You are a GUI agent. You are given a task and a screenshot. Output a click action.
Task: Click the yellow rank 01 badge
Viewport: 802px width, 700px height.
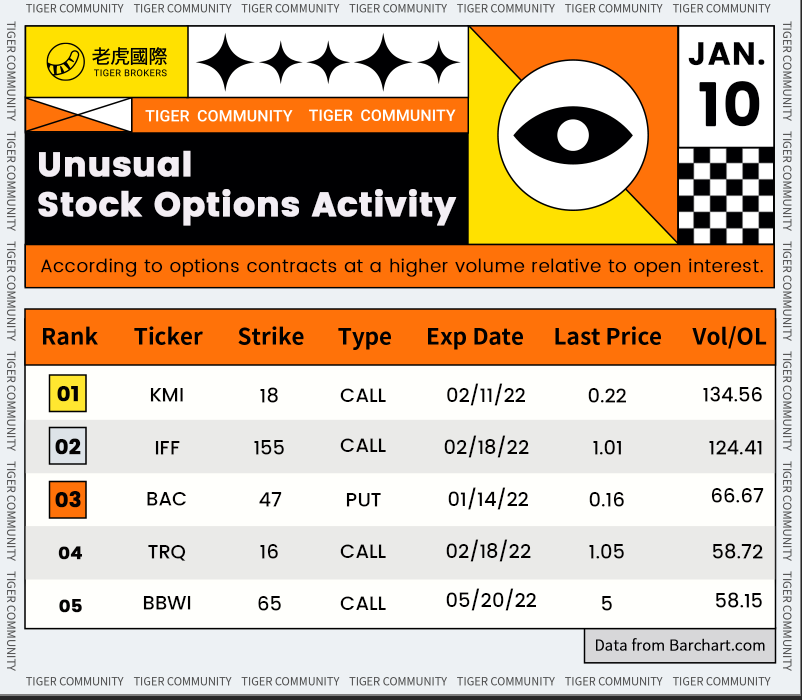coord(68,394)
